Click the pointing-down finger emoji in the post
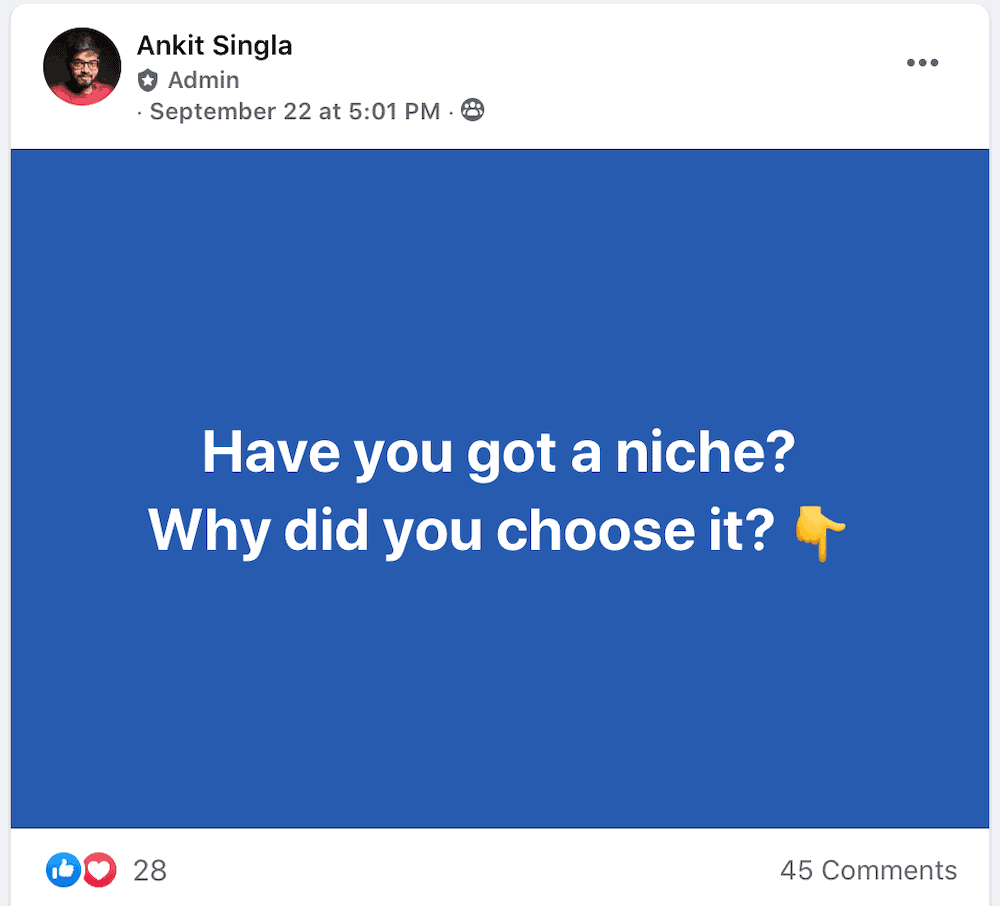Viewport: 1000px width, 906px height. click(x=822, y=532)
